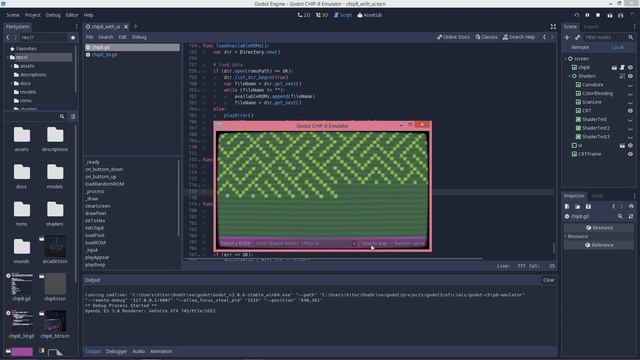Show the hidden ColorBlending node
This screenshot has height=360, width=640.
point(630,93)
